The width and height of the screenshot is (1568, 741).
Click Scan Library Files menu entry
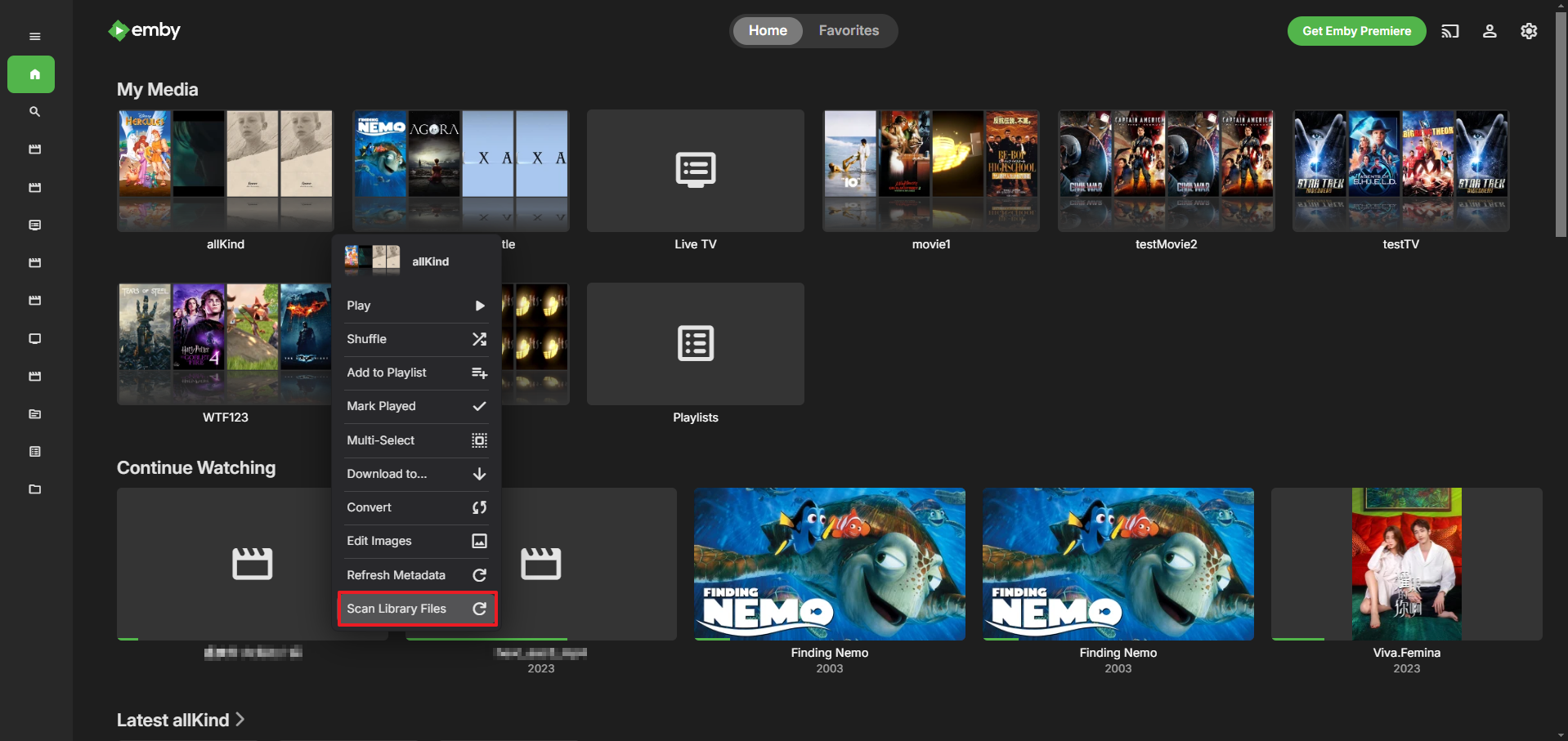click(416, 609)
